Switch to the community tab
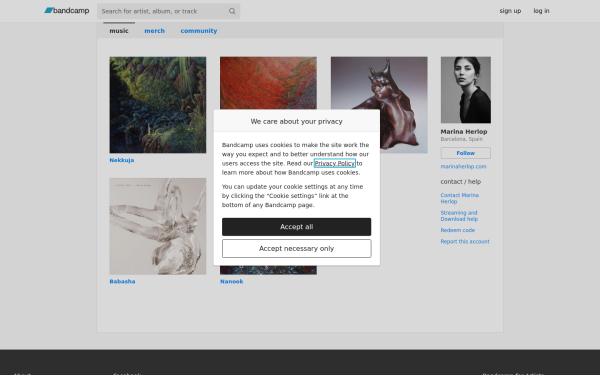The height and width of the screenshot is (375, 600). [199, 31]
